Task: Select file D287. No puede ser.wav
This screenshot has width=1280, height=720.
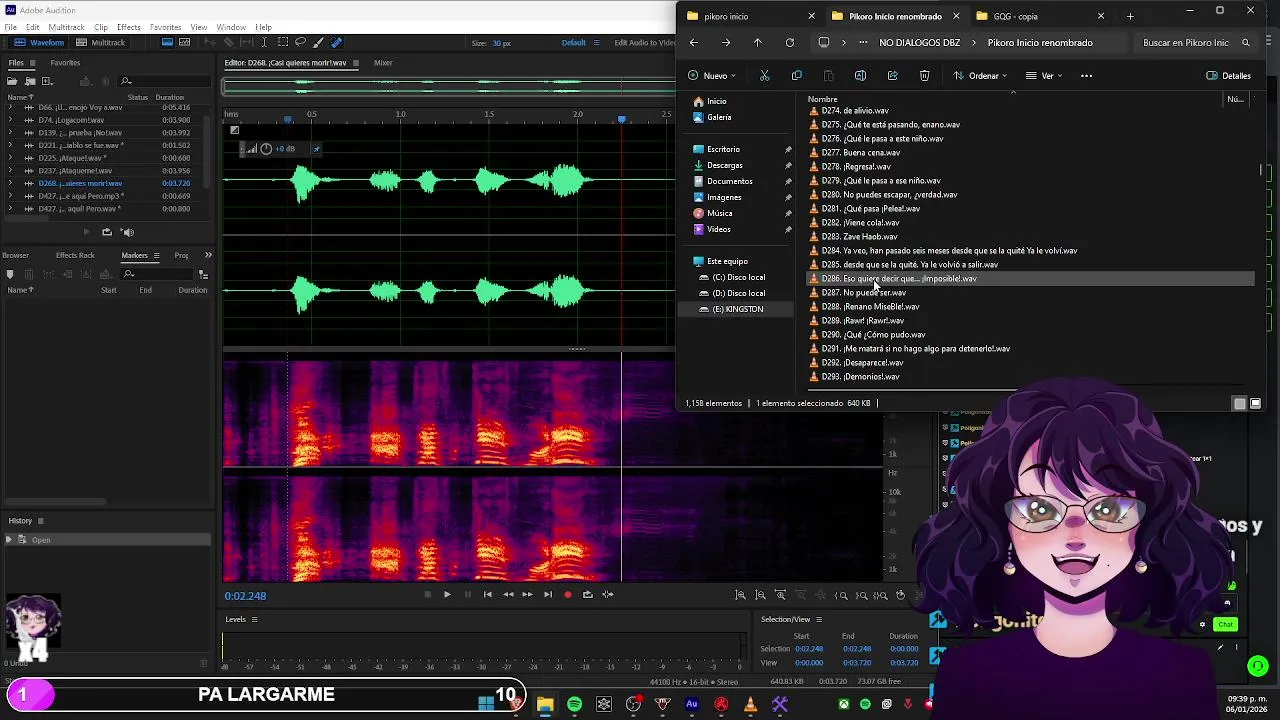Action: [863, 293]
